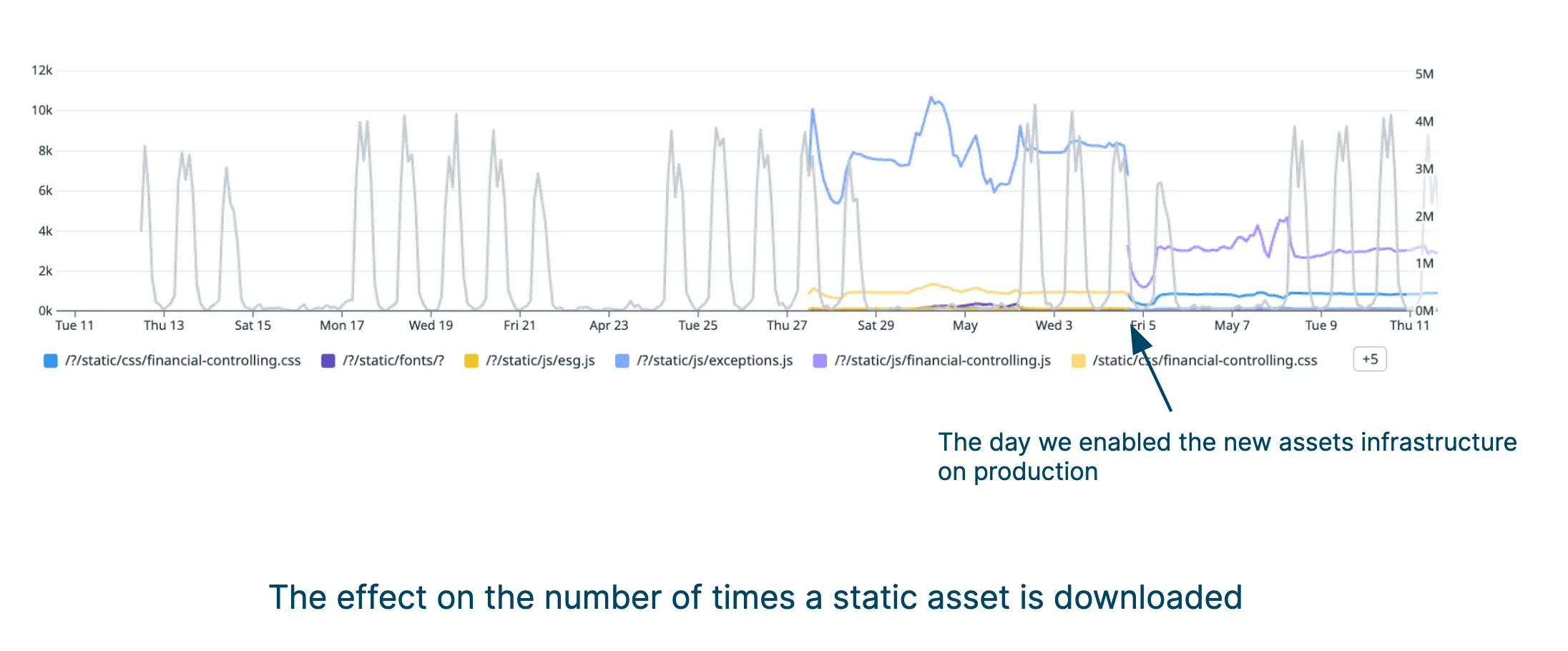
Task: Click the 12k left axis label
Action: (41, 70)
